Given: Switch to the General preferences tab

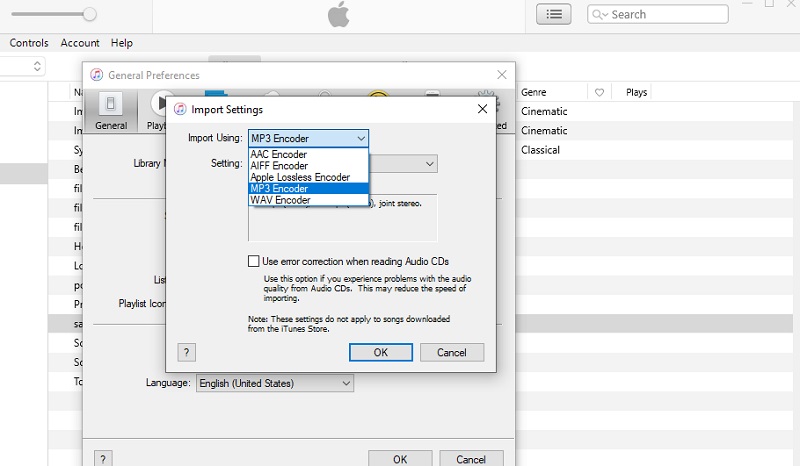Looking at the screenshot, I should pyautogui.click(x=111, y=111).
